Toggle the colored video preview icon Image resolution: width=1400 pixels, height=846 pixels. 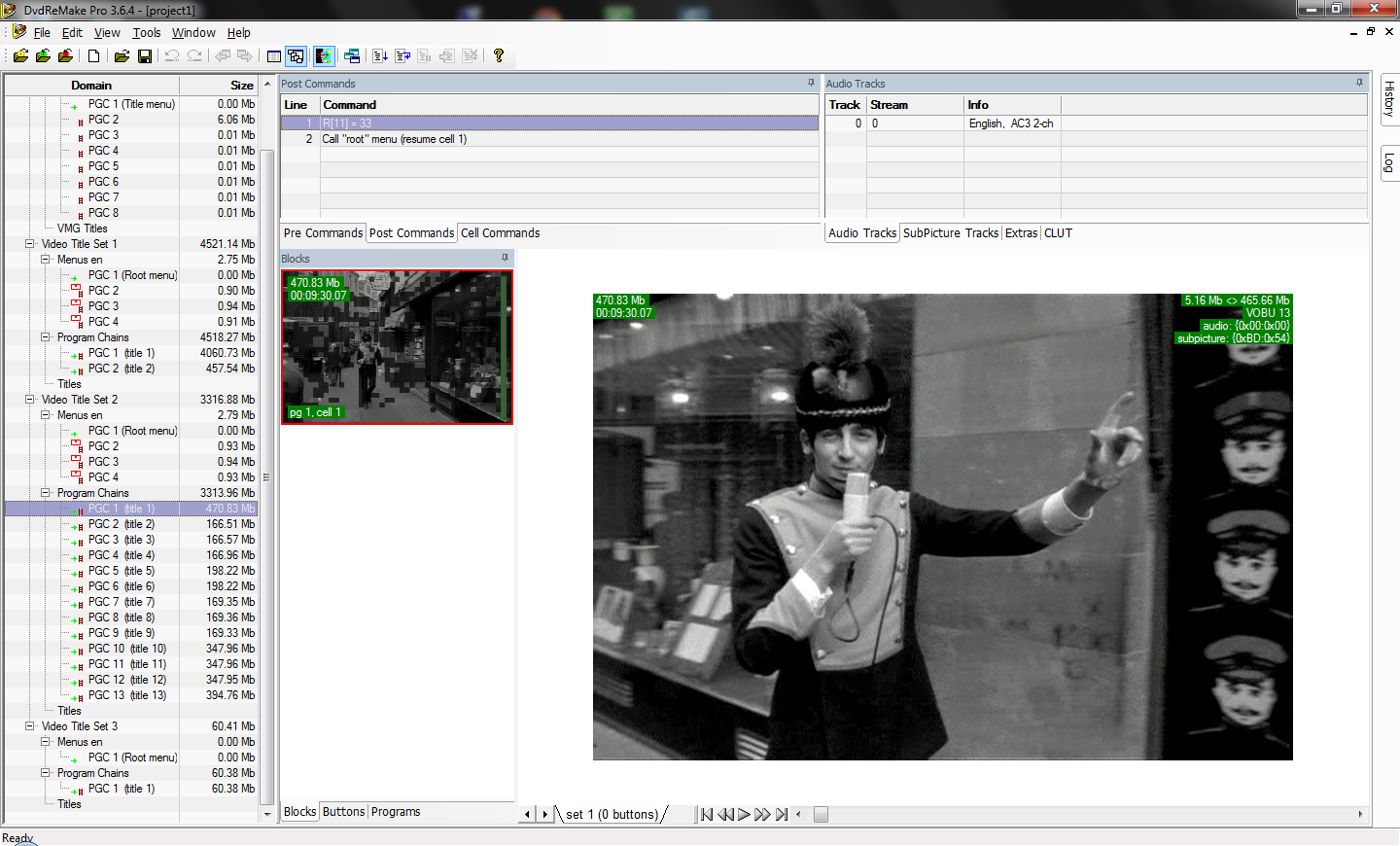click(324, 56)
